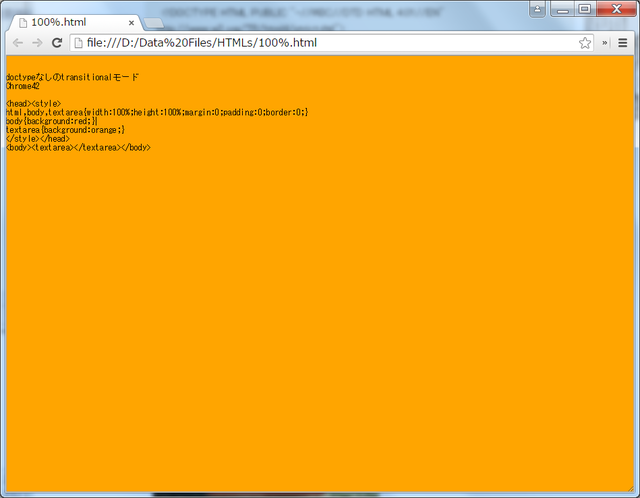Click the line 'body{background:red;}'

click(52, 121)
